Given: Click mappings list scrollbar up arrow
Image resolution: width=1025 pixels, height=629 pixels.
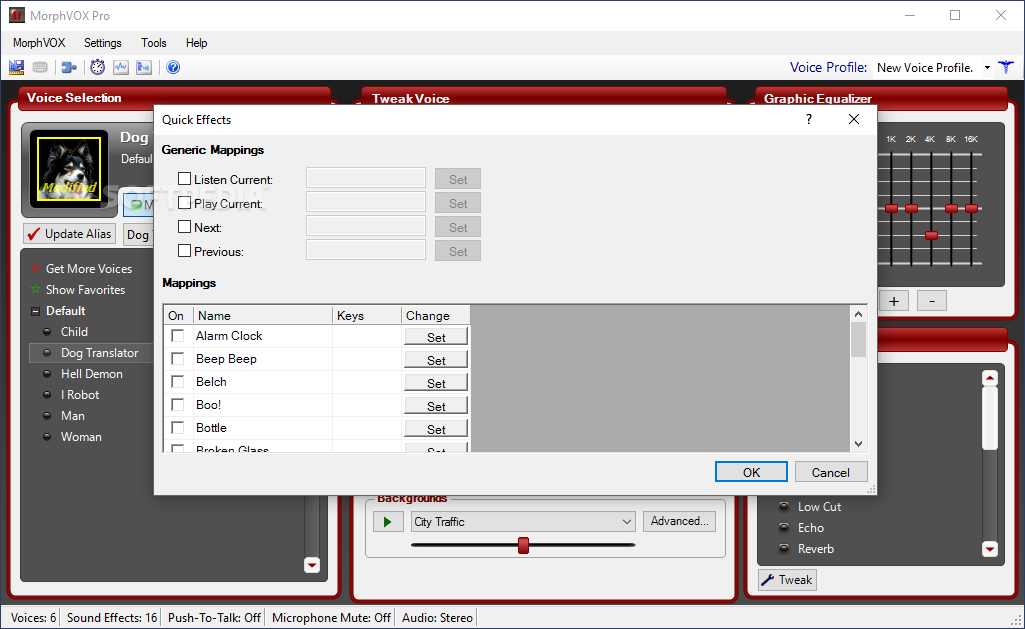Looking at the screenshot, I should point(858,314).
